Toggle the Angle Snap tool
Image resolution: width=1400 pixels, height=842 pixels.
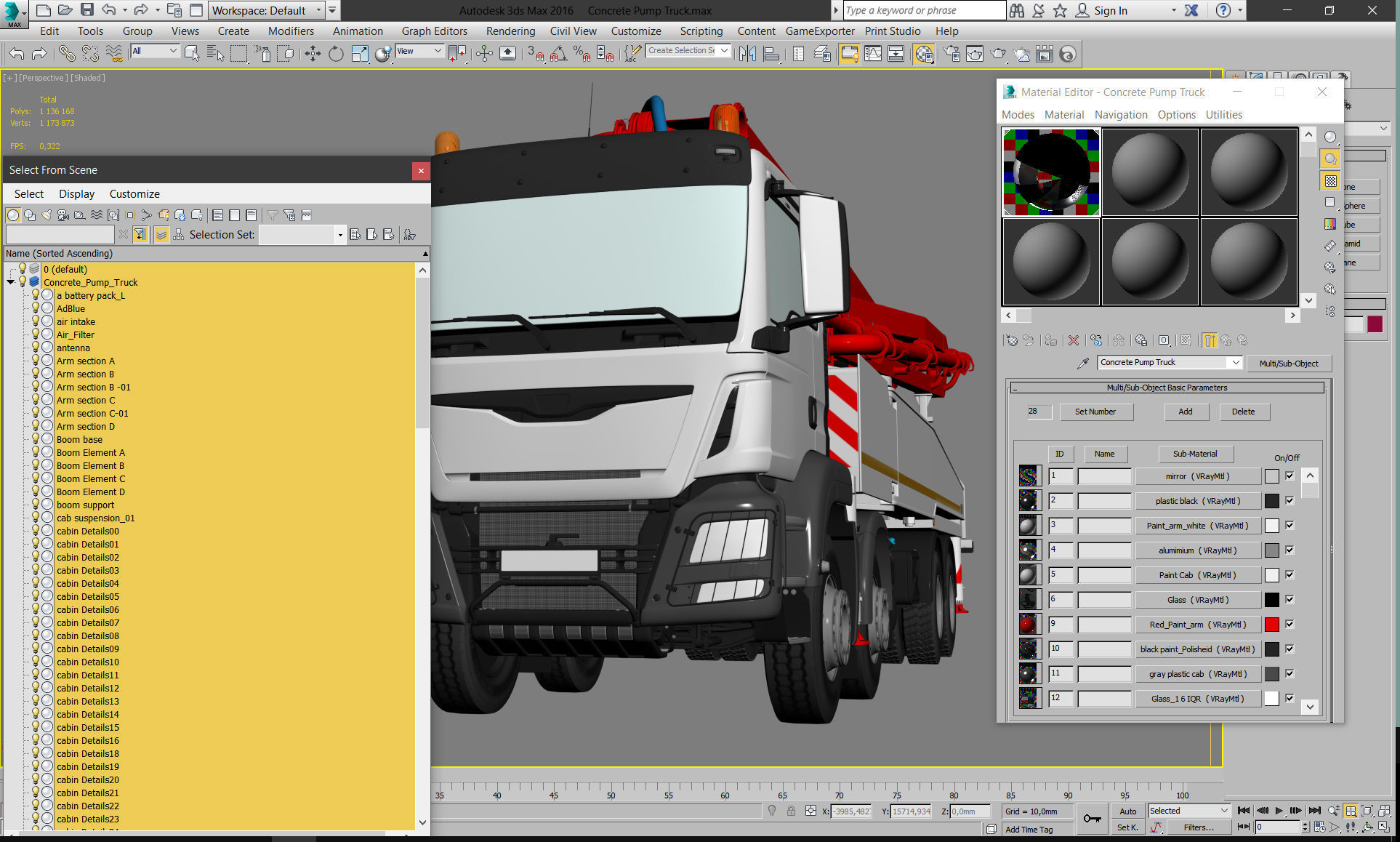558,54
